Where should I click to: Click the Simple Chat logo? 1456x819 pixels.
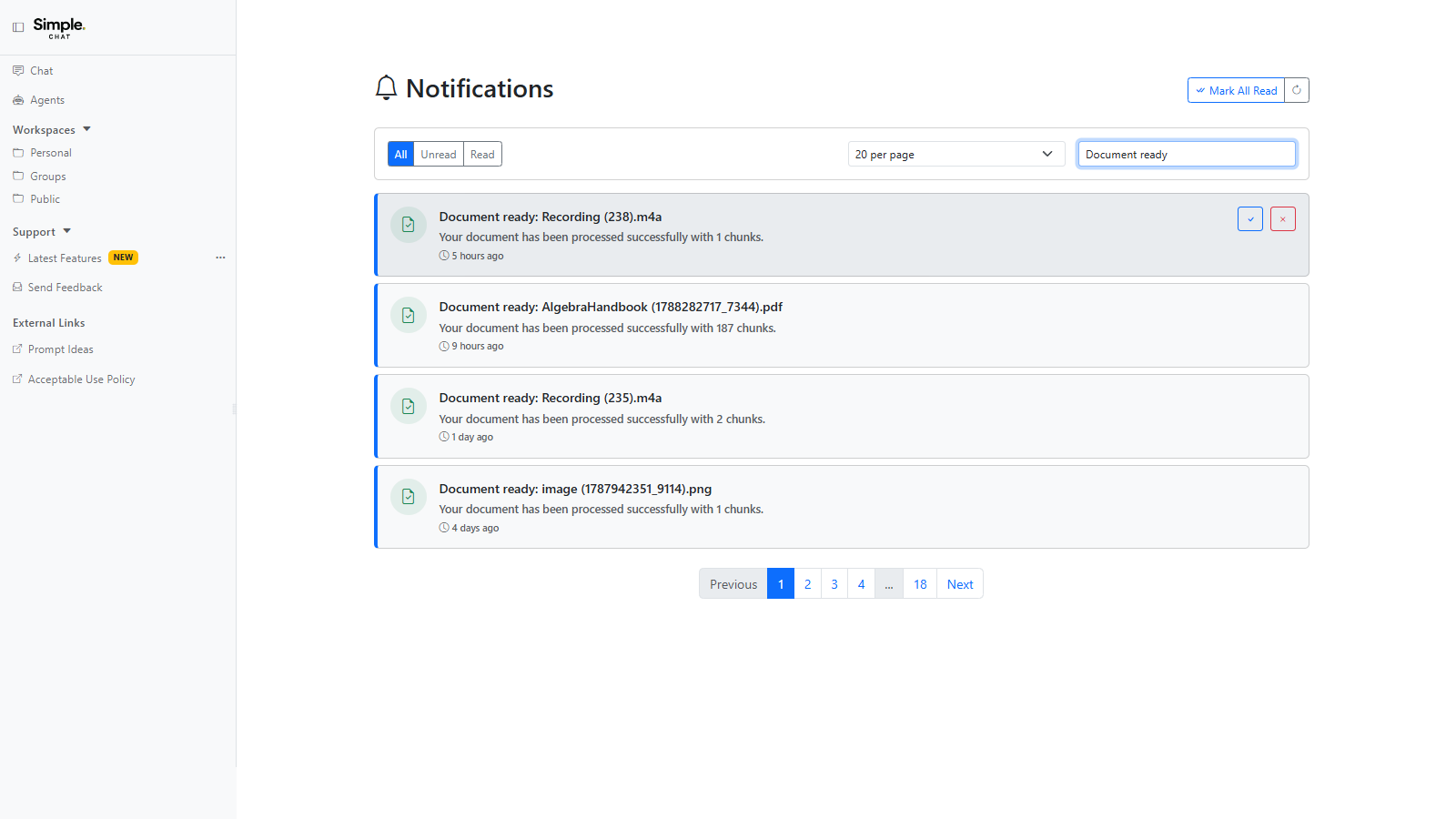coord(59,27)
